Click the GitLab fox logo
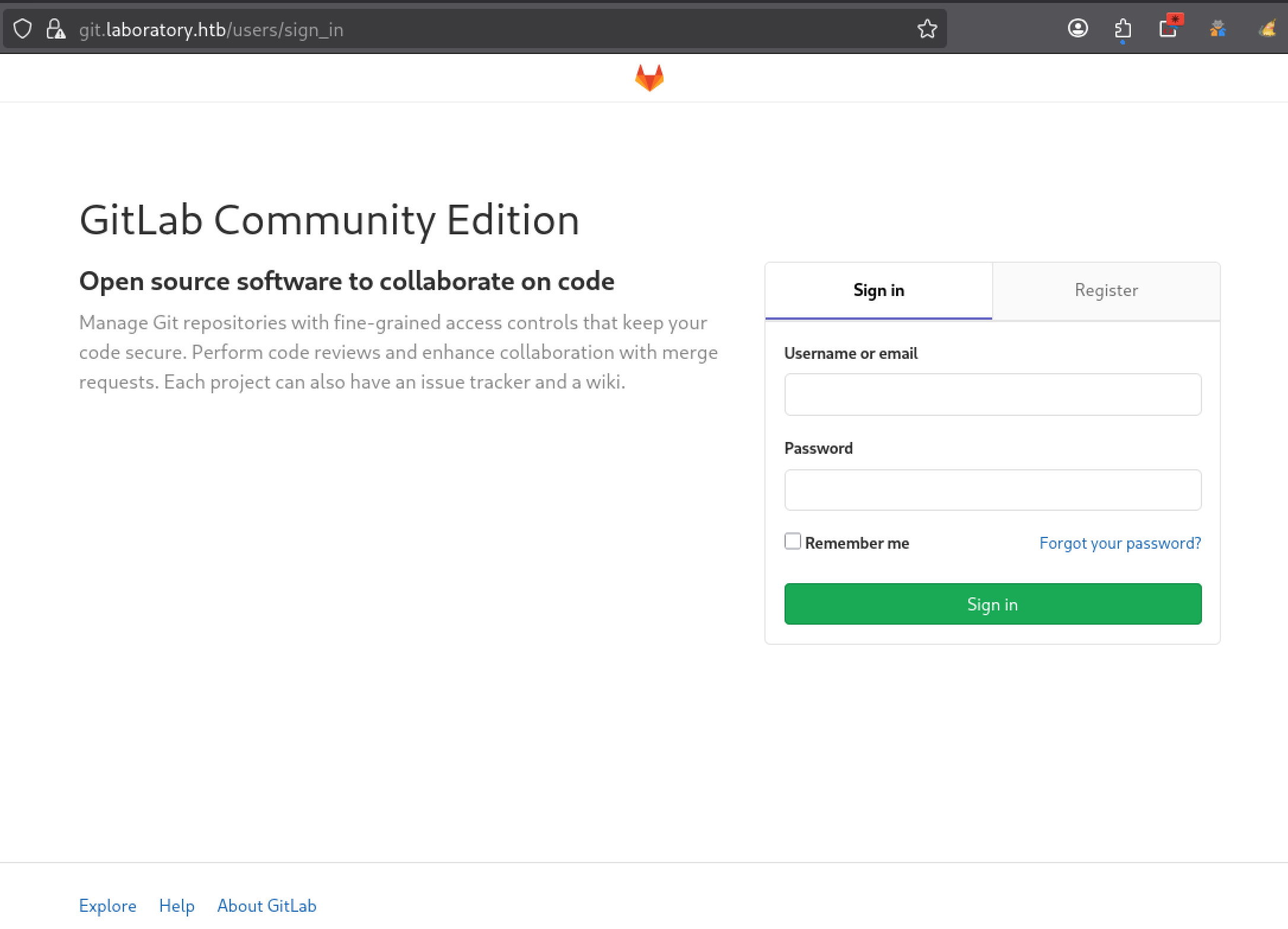 [649, 78]
